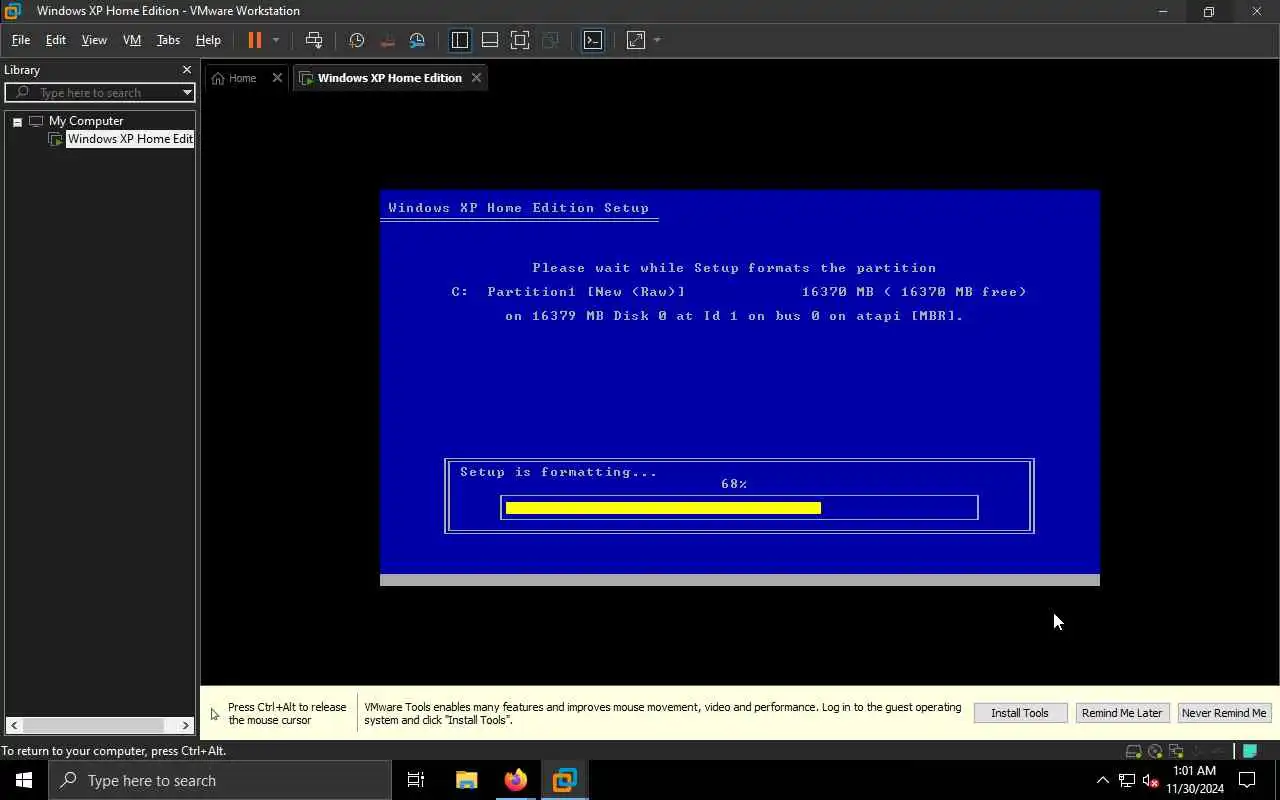Click the stretch guest display icon
Screen dimensions: 1280x800
click(636, 40)
